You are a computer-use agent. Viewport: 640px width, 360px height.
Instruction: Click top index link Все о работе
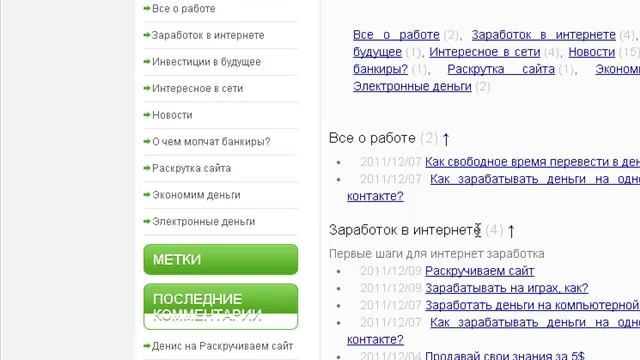tap(396, 35)
